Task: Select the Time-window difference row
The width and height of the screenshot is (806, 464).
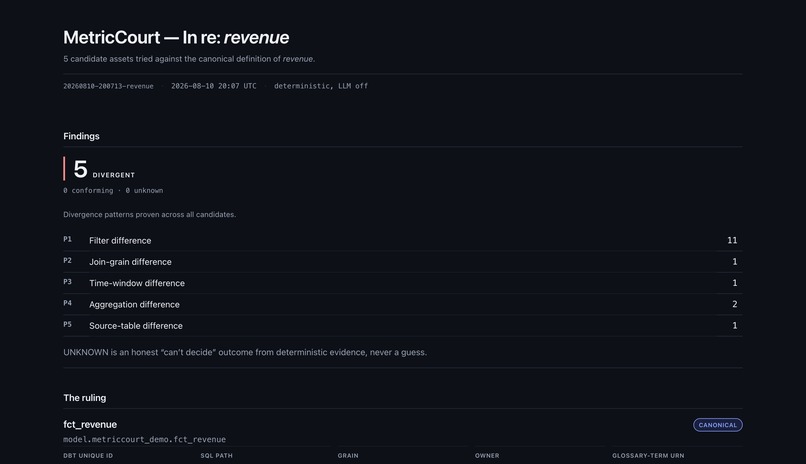Action: (402, 283)
